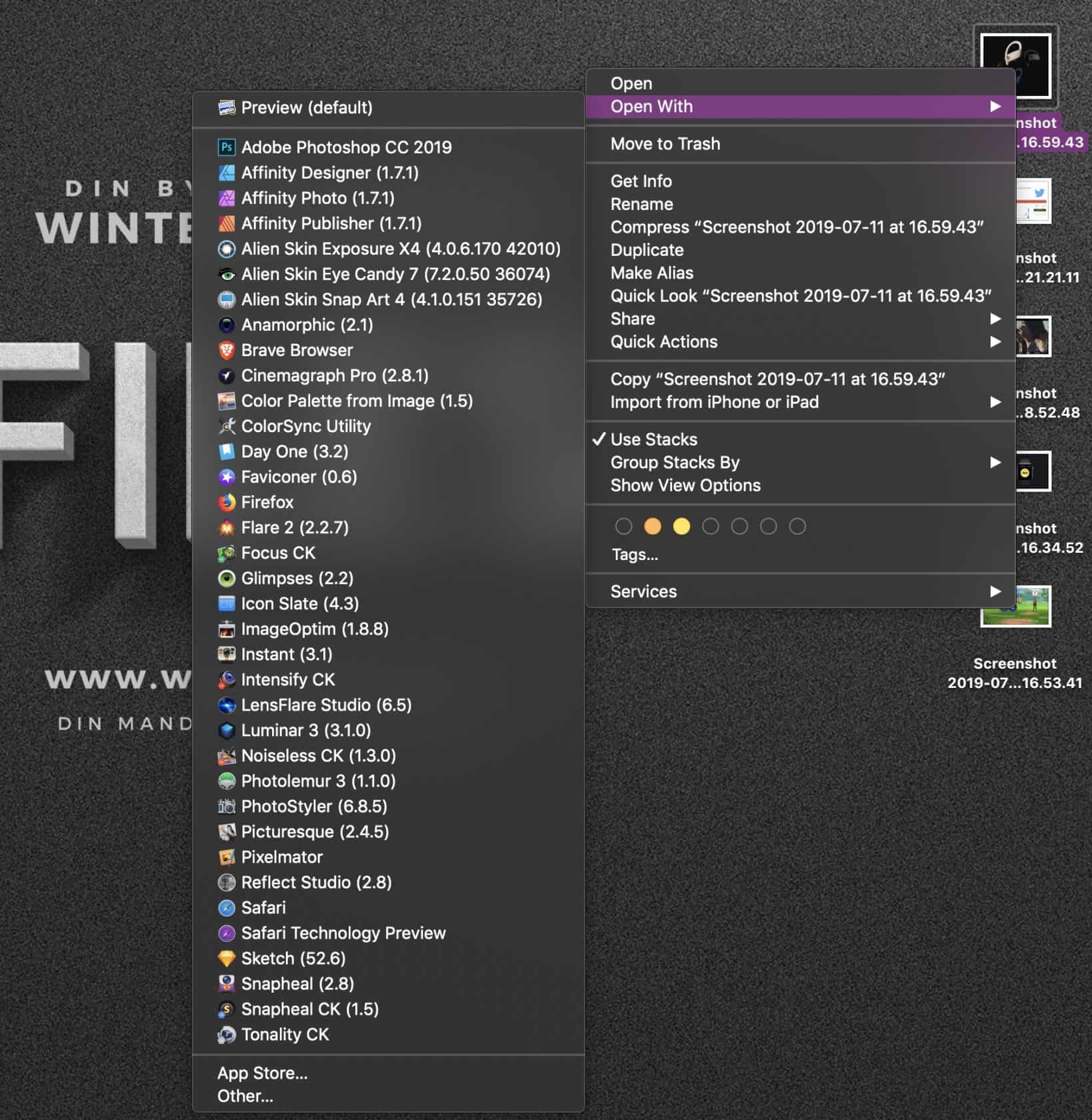Click the Alien Skin Exposure X4 icon
1092x1120 pixels.
pos(227,249)
